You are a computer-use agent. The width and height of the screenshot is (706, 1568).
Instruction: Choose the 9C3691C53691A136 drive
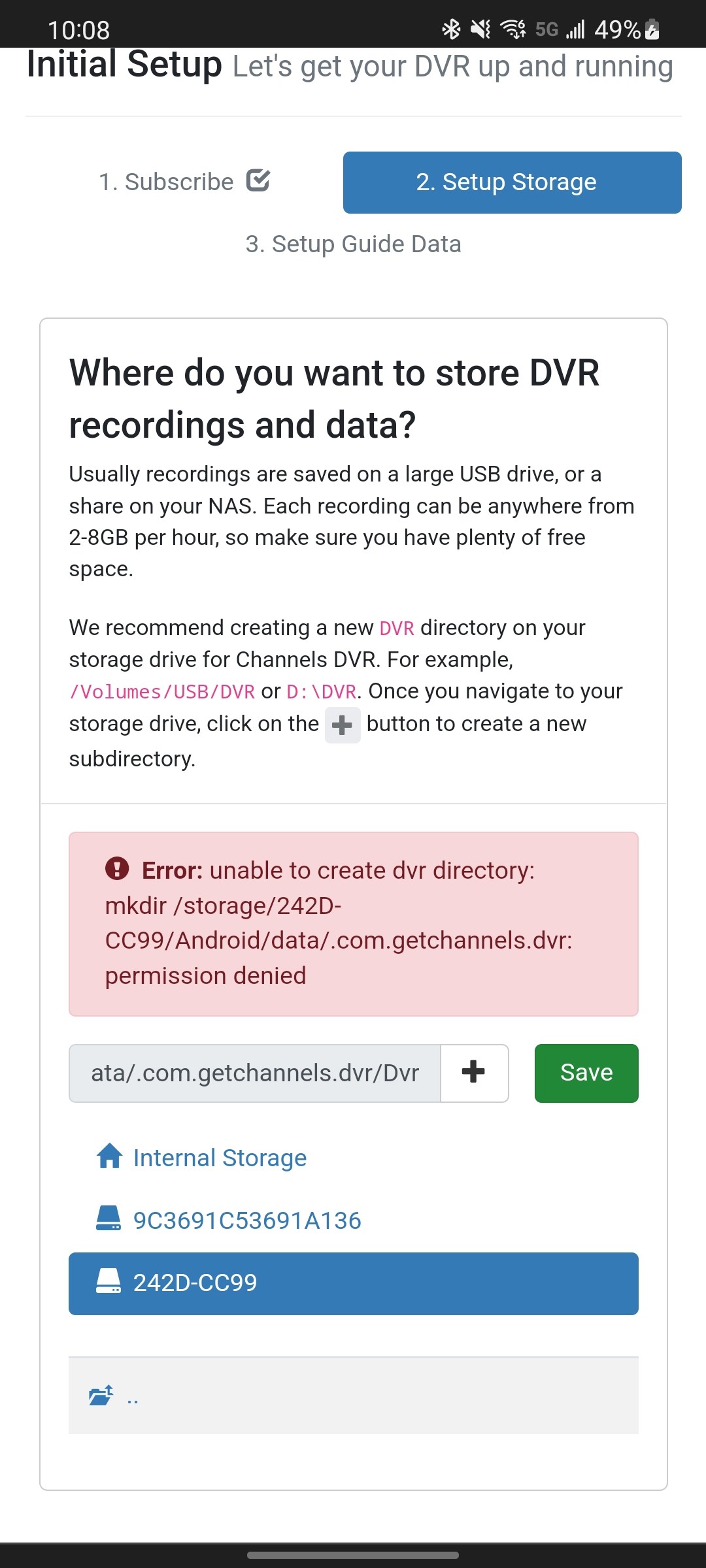pyautogui.click(x=247, y=1220)
